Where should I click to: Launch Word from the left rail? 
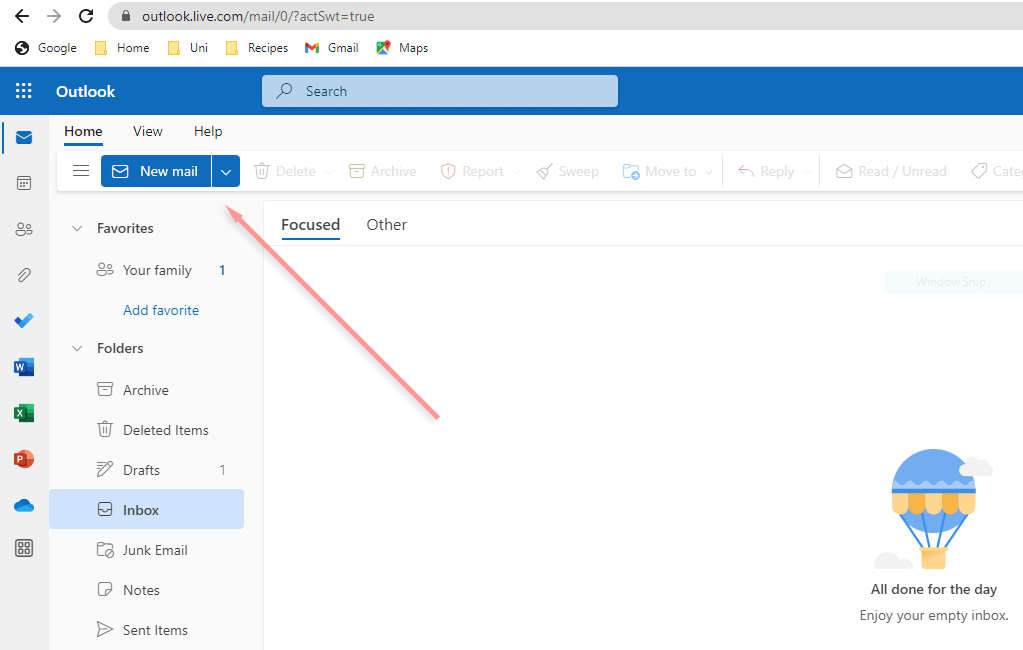coord(24,367)
